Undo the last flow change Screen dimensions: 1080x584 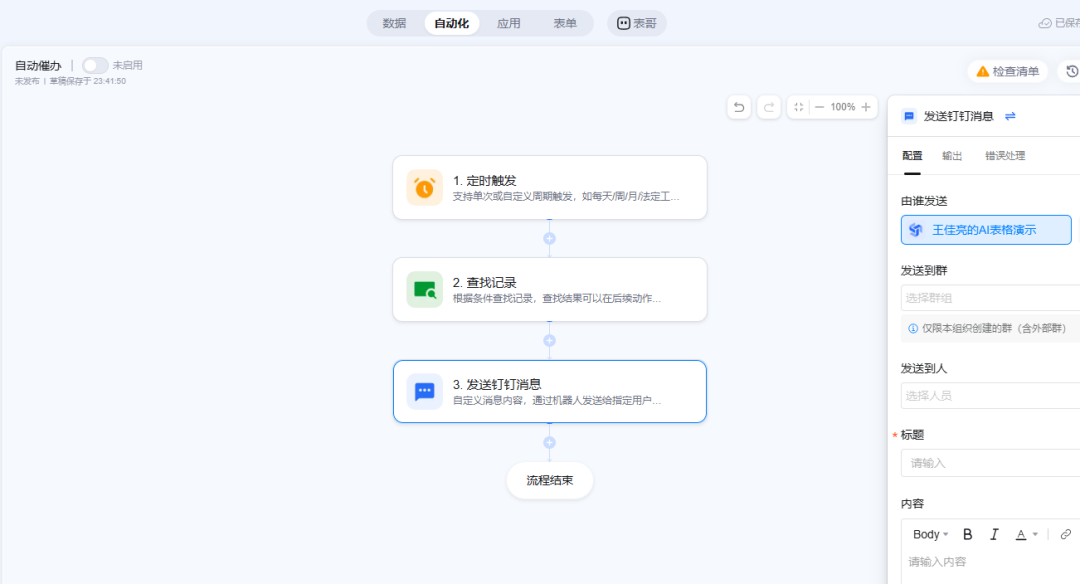click(739, 107)
